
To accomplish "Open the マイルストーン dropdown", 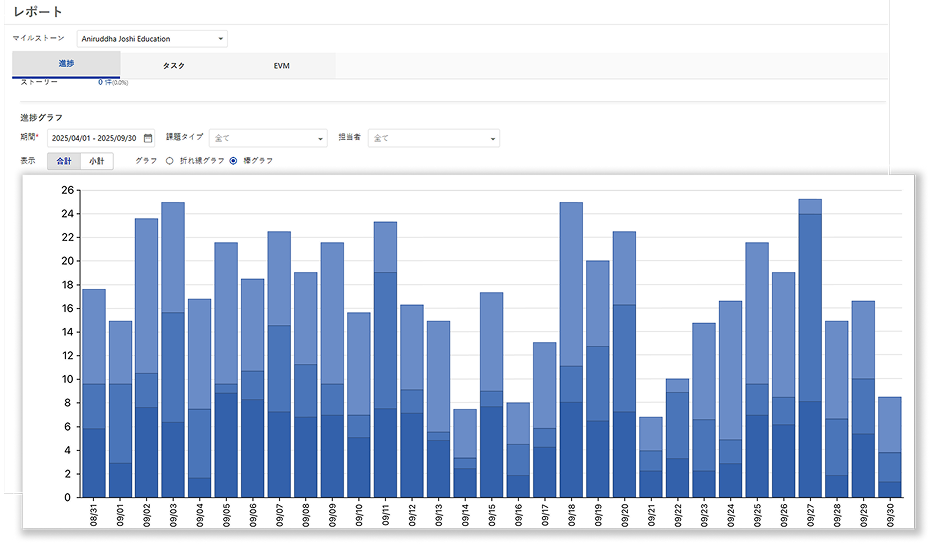I will [152, 39].
